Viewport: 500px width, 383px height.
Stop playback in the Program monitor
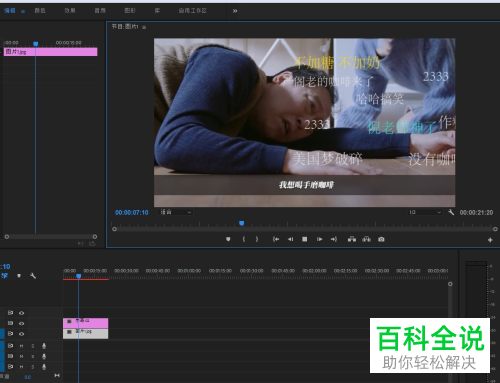point(304,239)
